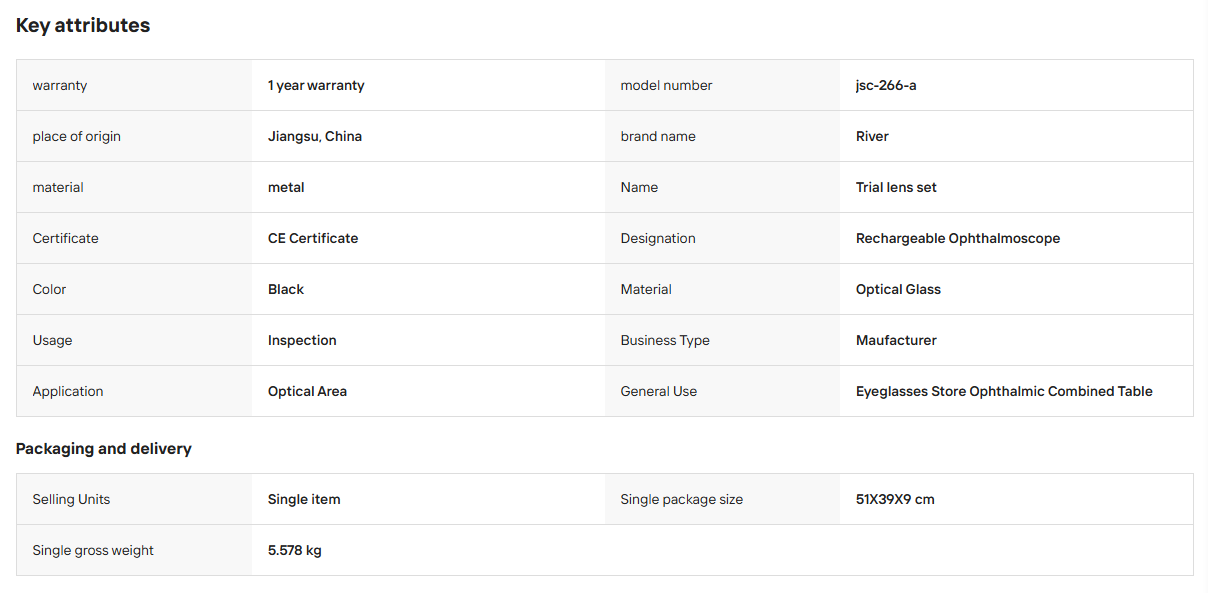Viewport: 1208px width, 593px height.
Task: Click the Jiangsu, China origin value
Action: 315,137
